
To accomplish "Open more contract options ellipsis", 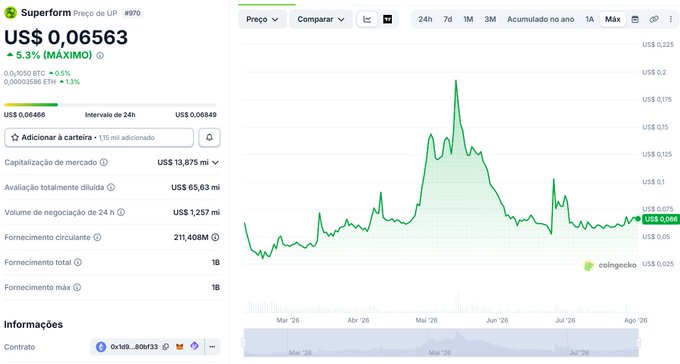I will coord(212,347).
